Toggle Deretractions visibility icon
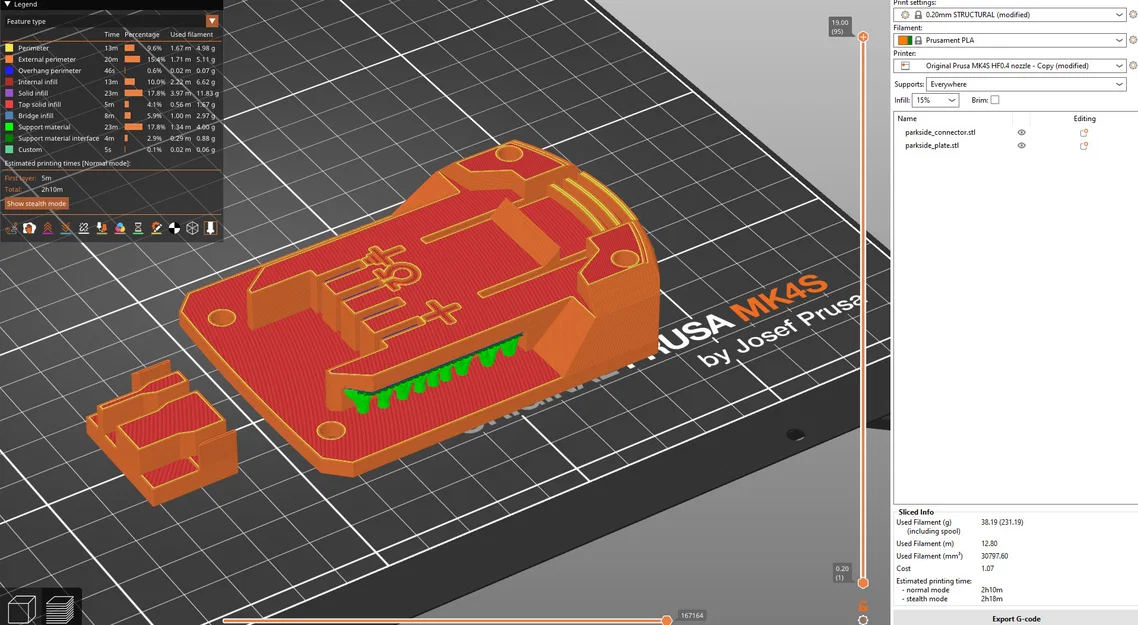Viewport: 1138px width, 625px height. point(66,228)
